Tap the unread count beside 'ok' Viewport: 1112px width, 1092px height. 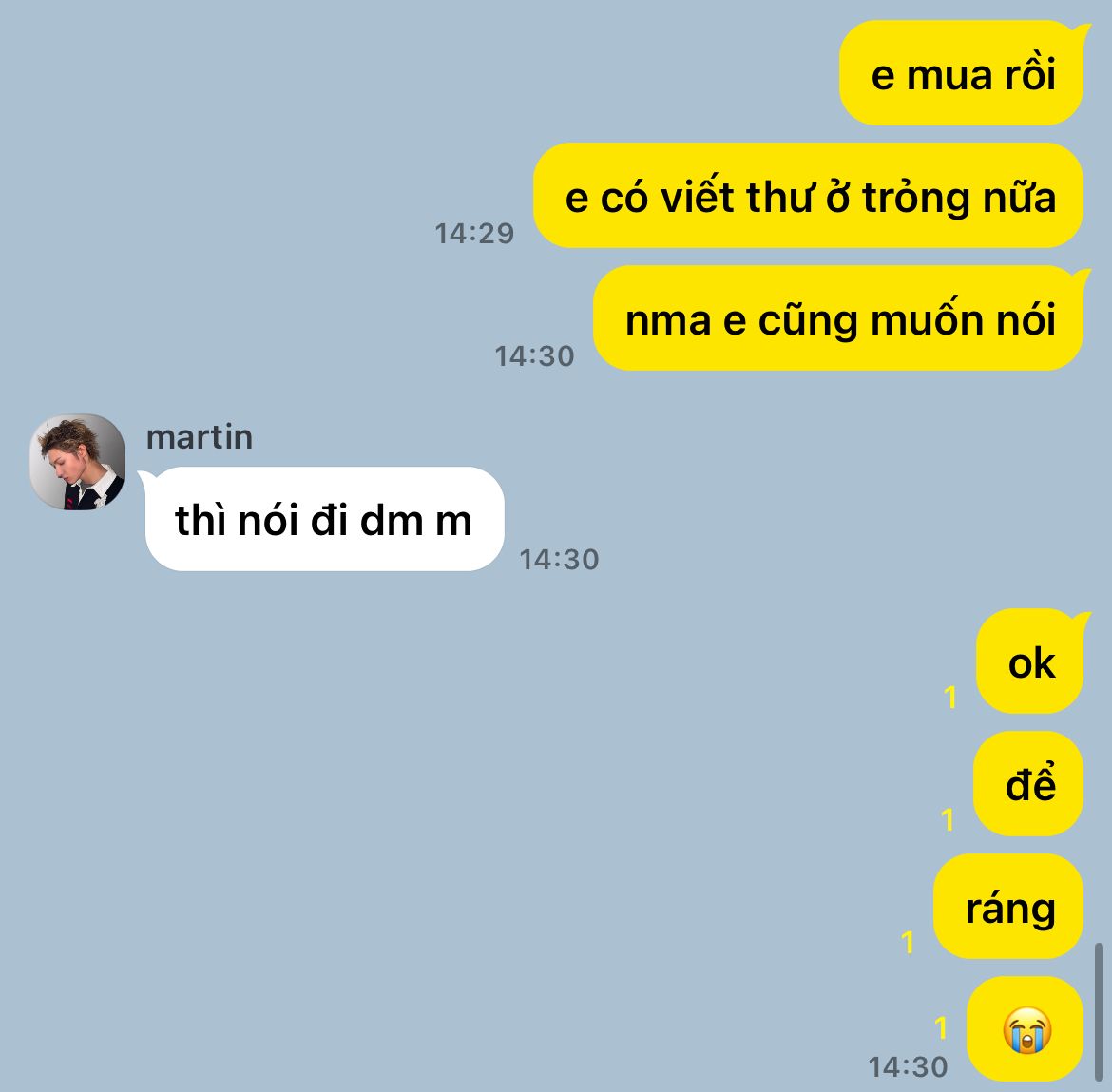coord(951,697)
